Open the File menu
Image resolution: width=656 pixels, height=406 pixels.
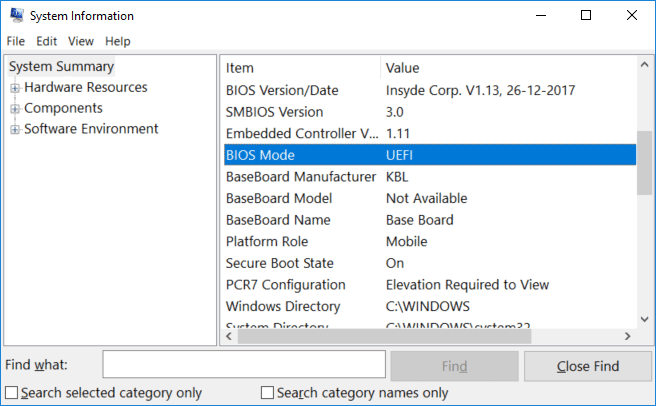[16, 41]
